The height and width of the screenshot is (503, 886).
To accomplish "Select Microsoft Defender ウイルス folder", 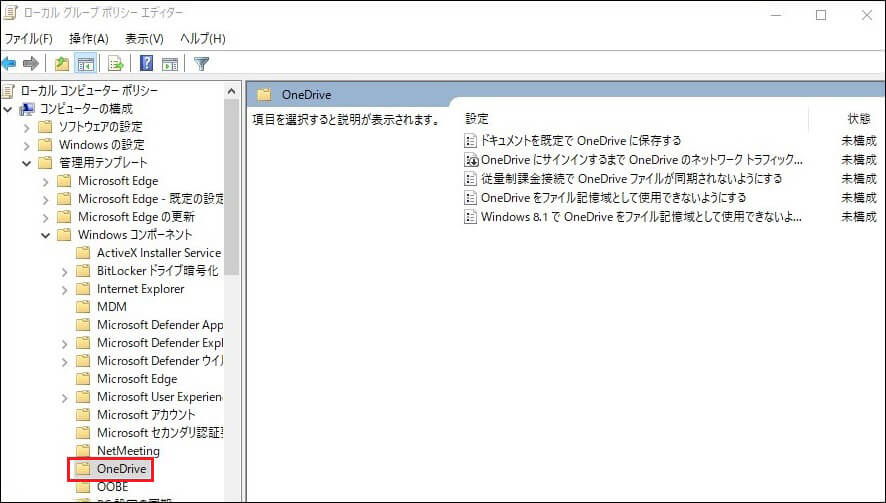I will (x=160, y=361).
